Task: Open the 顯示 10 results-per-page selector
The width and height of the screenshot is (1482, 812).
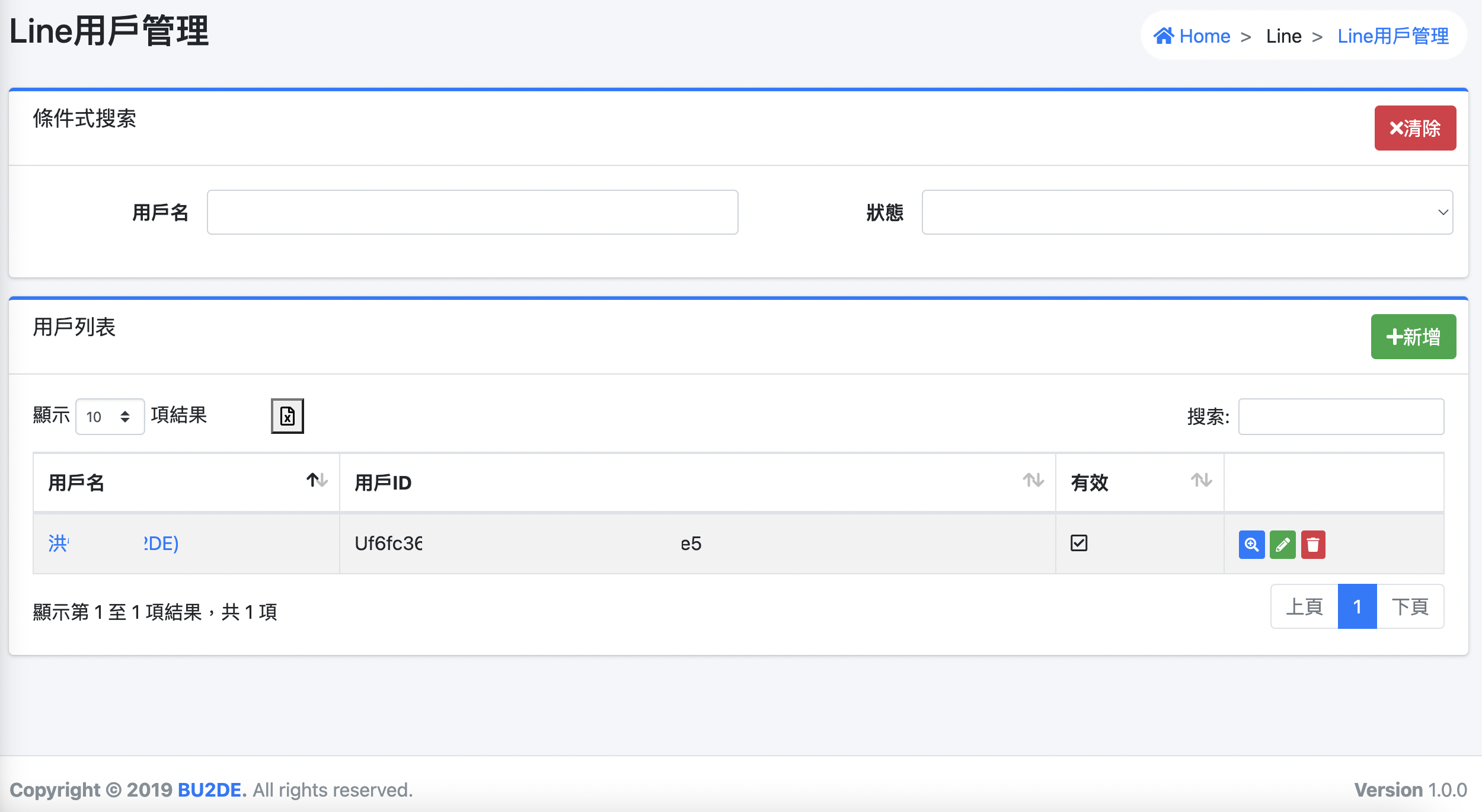Action: pos(110,417)
